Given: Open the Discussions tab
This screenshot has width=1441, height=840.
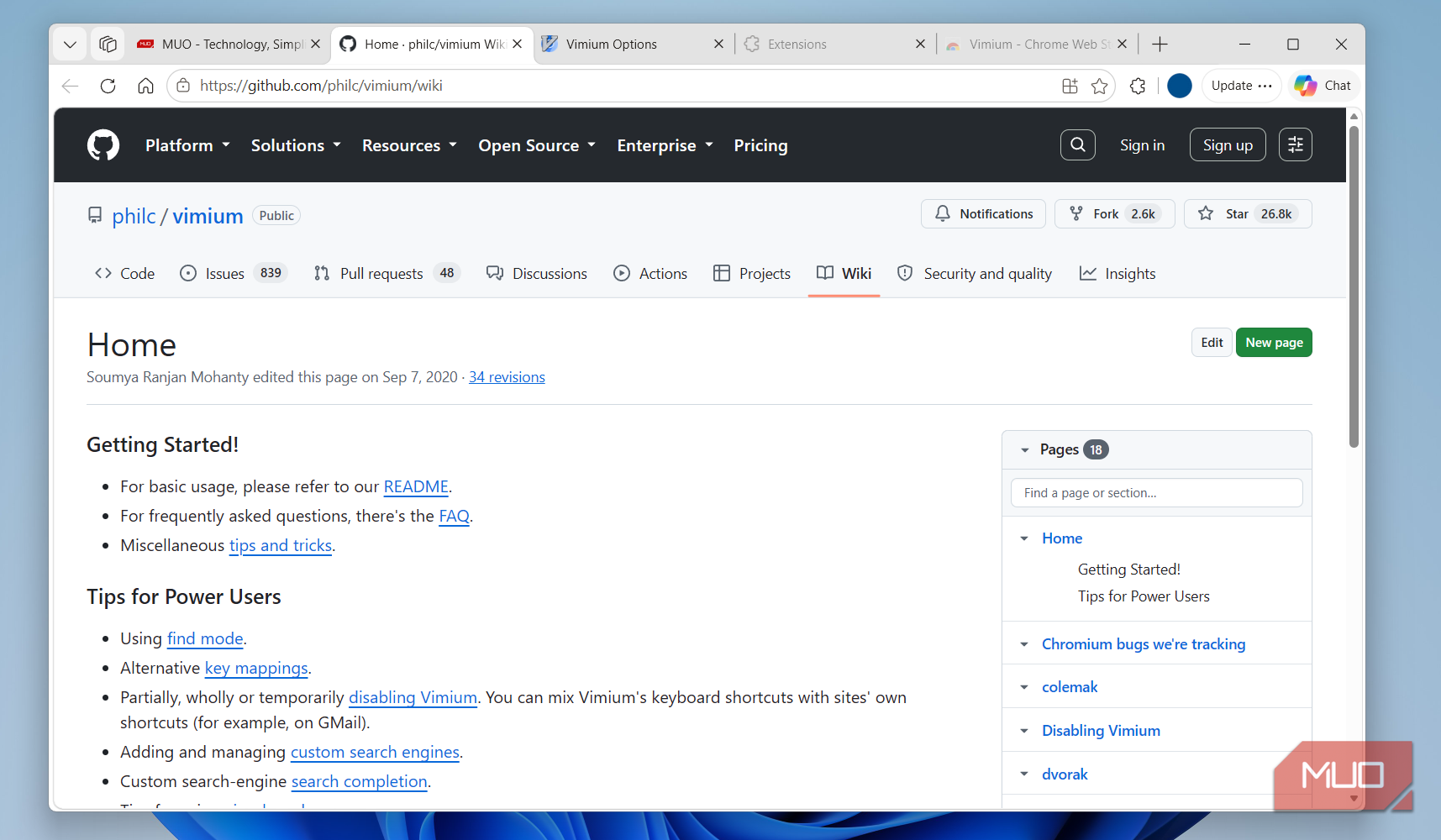Looking at the screenshot, I should (x=536, y=274).
